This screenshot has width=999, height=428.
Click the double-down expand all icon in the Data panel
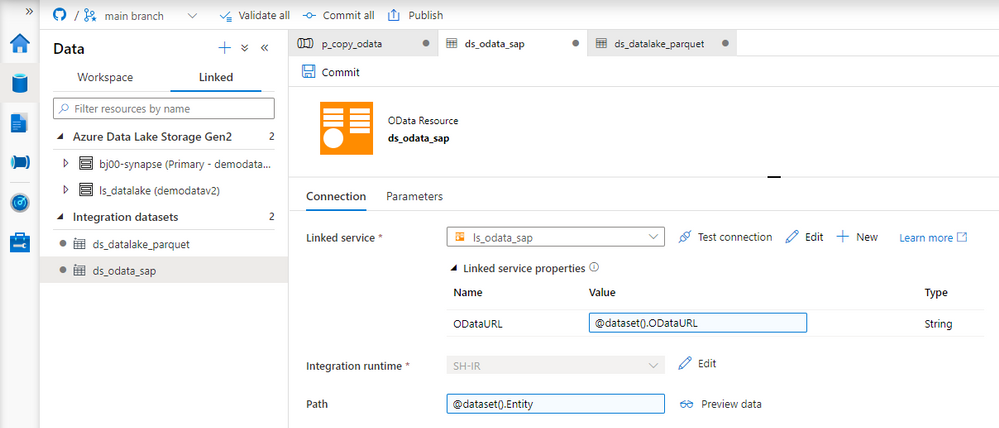[x=245, y=48]
